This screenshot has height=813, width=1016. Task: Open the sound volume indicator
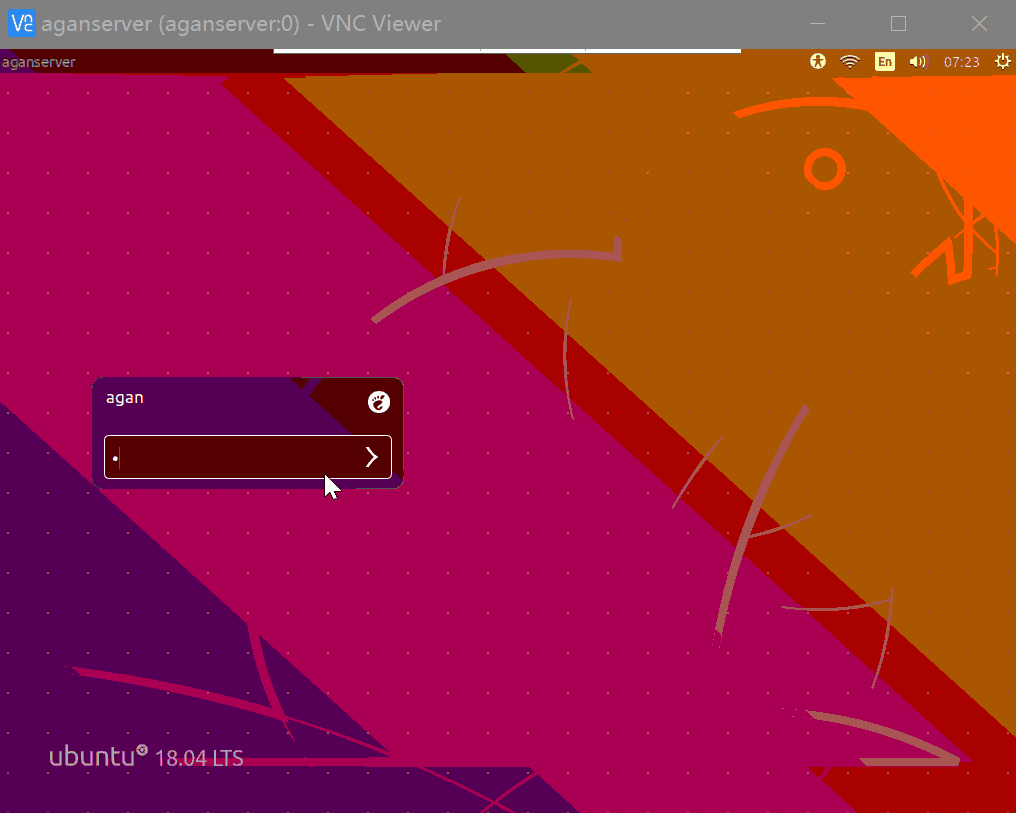pos(918,62)
